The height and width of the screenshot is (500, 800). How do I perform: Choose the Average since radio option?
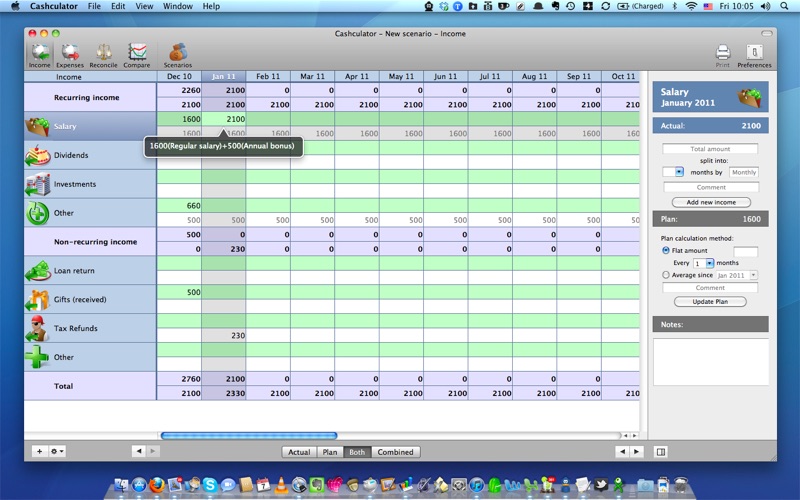666,275
